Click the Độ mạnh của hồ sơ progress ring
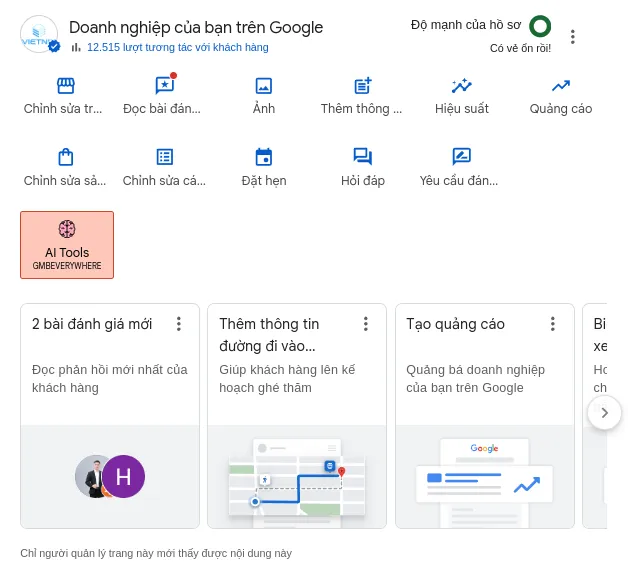This screenshot has width=628, height=577. click(x=540, y=26)
